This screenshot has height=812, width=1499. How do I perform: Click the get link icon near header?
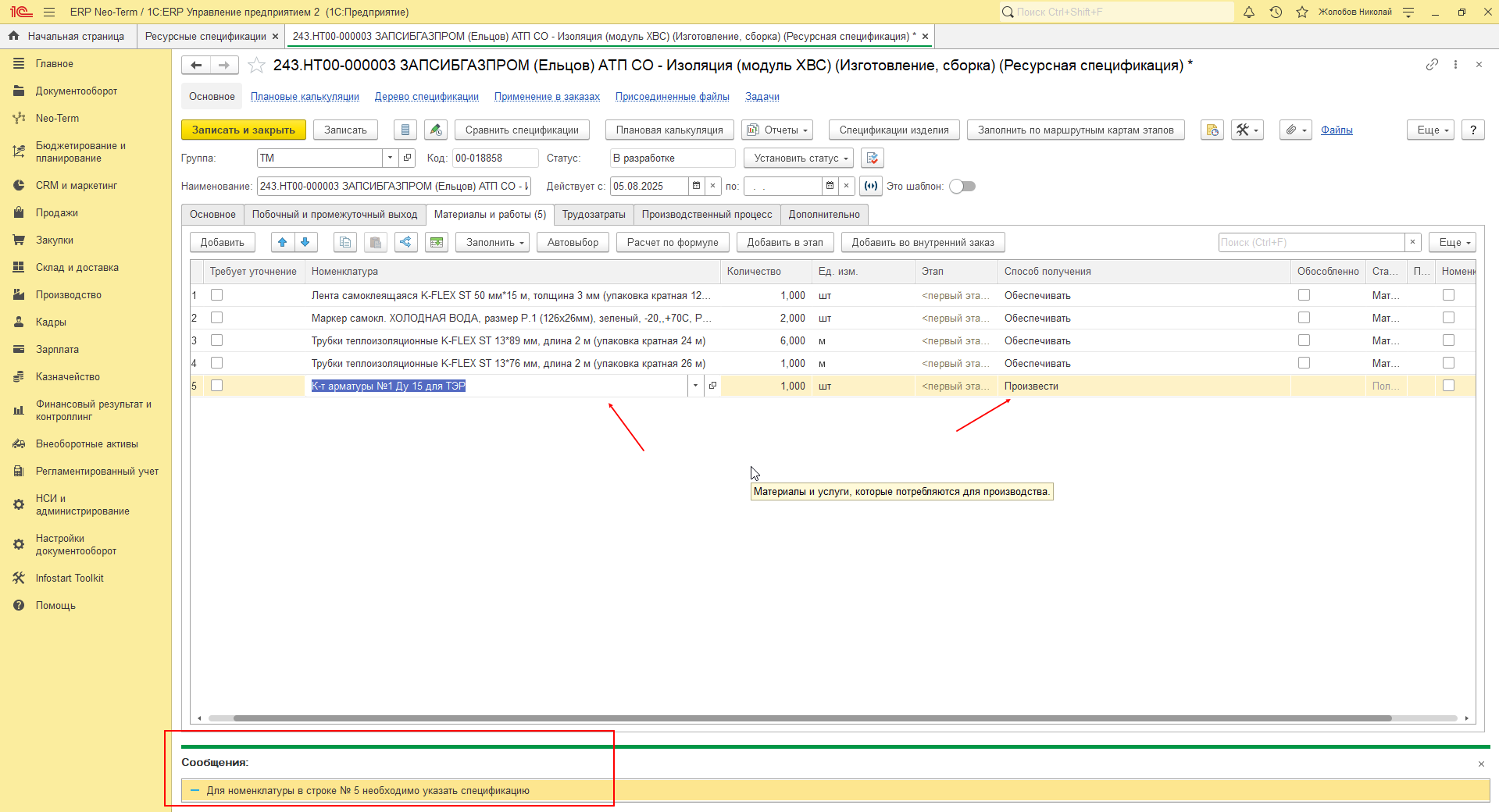point(1432,65)
